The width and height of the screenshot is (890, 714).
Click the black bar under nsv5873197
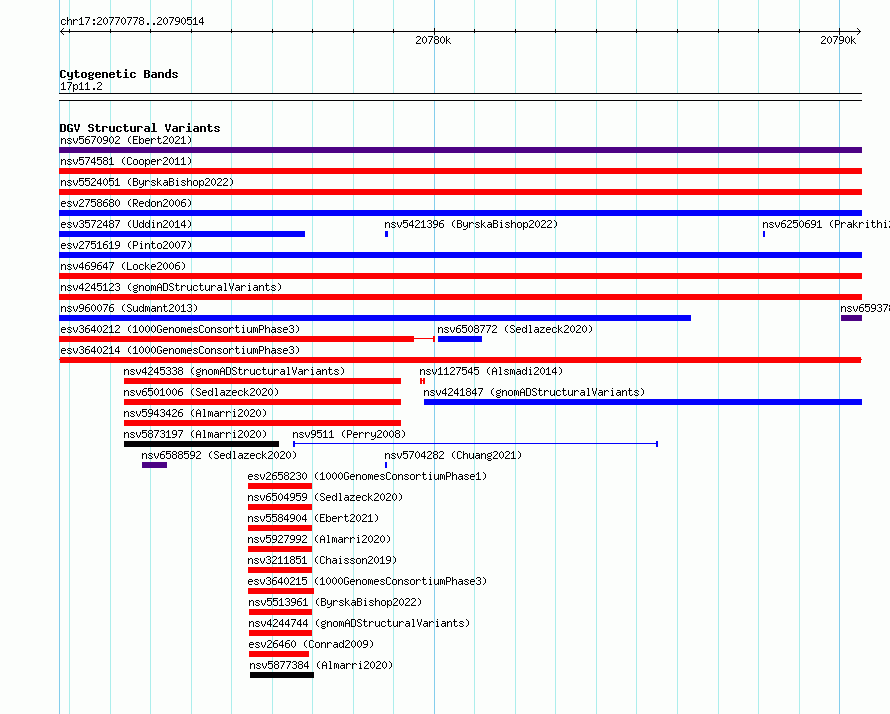[x=201, y=444]
